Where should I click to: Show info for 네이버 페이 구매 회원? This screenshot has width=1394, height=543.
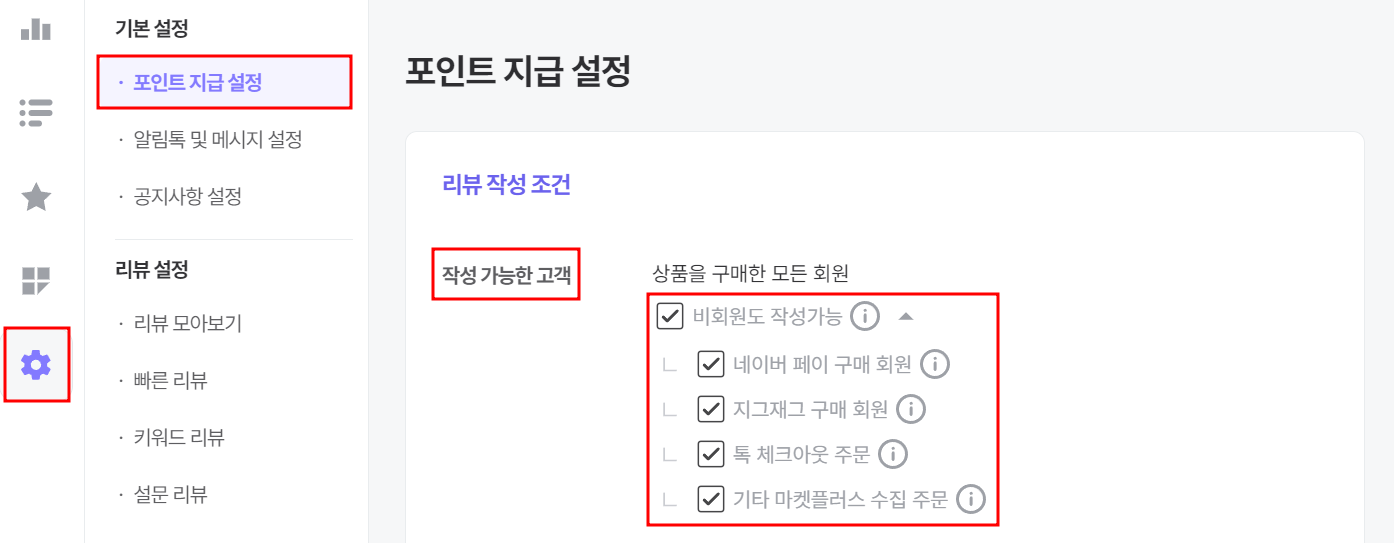pyautogui.click(x=934, y=364)
